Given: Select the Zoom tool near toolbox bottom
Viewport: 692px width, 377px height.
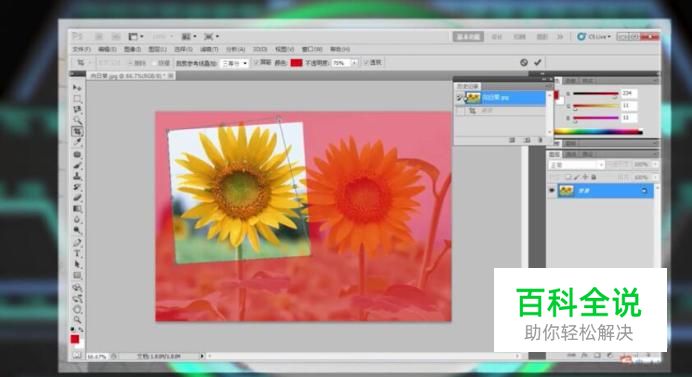Looking at the screenshot, I should click(77, 319).
